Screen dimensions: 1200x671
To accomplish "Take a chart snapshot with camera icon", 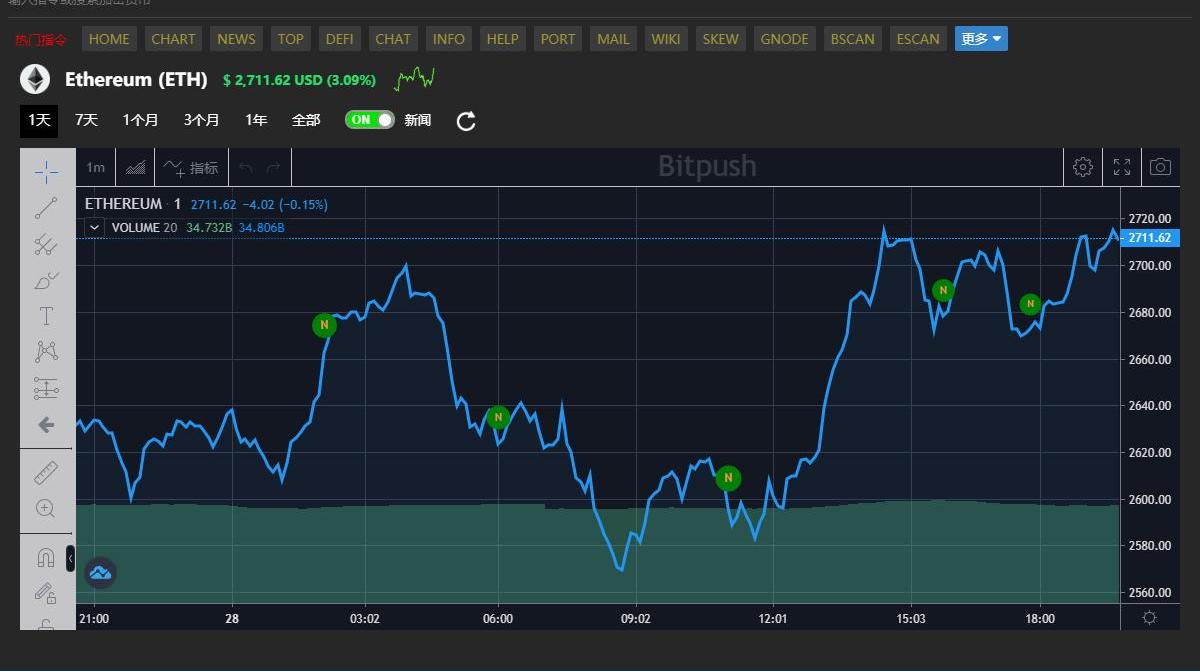I will [x=1159, y=167].
